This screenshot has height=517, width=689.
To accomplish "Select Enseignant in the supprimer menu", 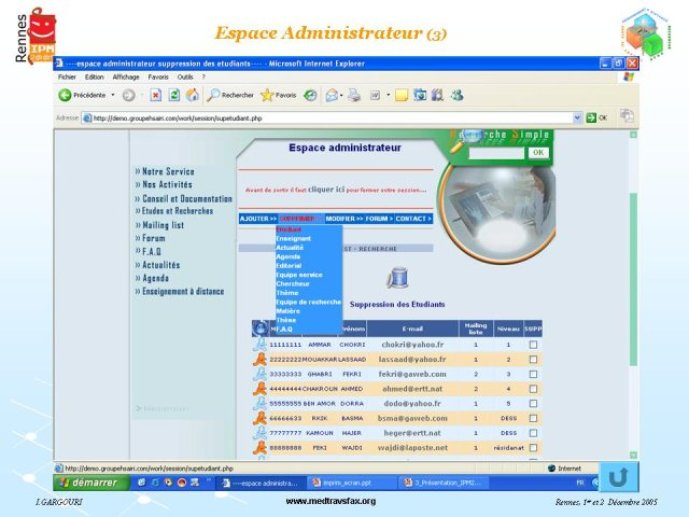I will (293, 239).
